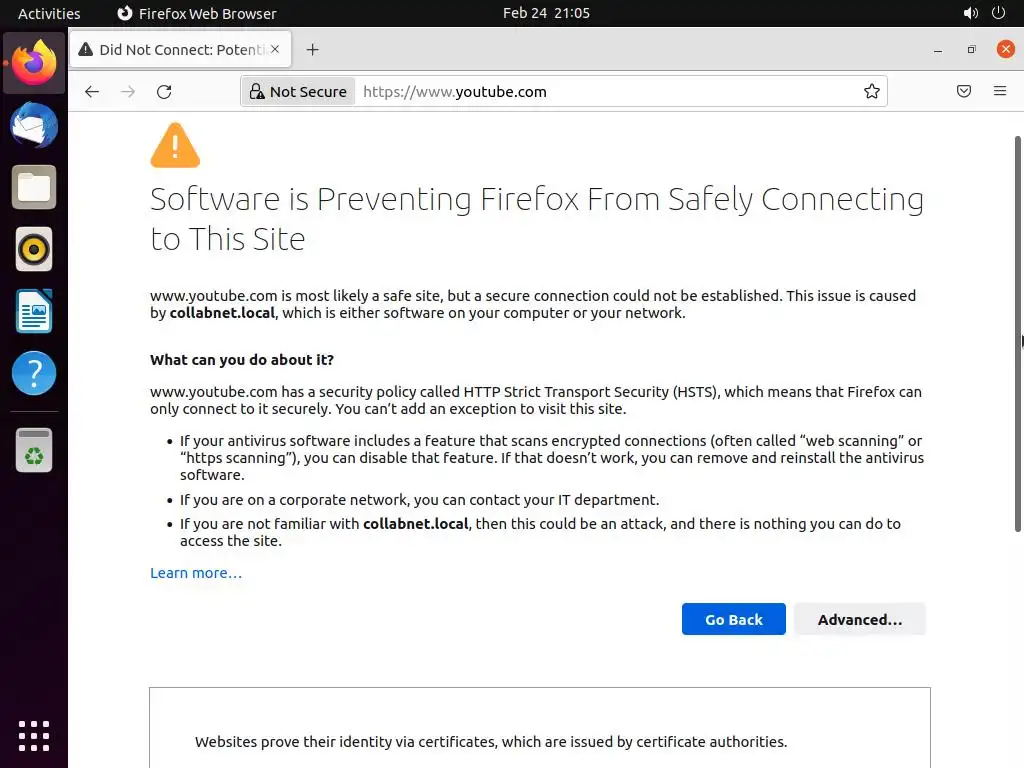Open the Activities overview
The height and width of the screenshot is (768, 1024).
(x=49, y=13)
